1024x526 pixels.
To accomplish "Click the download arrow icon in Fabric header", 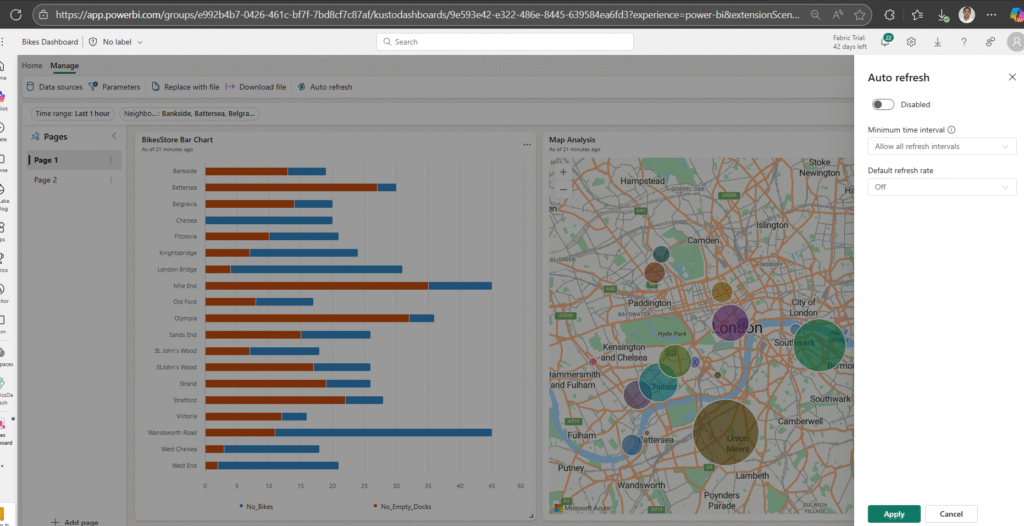I will pyautogui.click(x=938, y=42).
